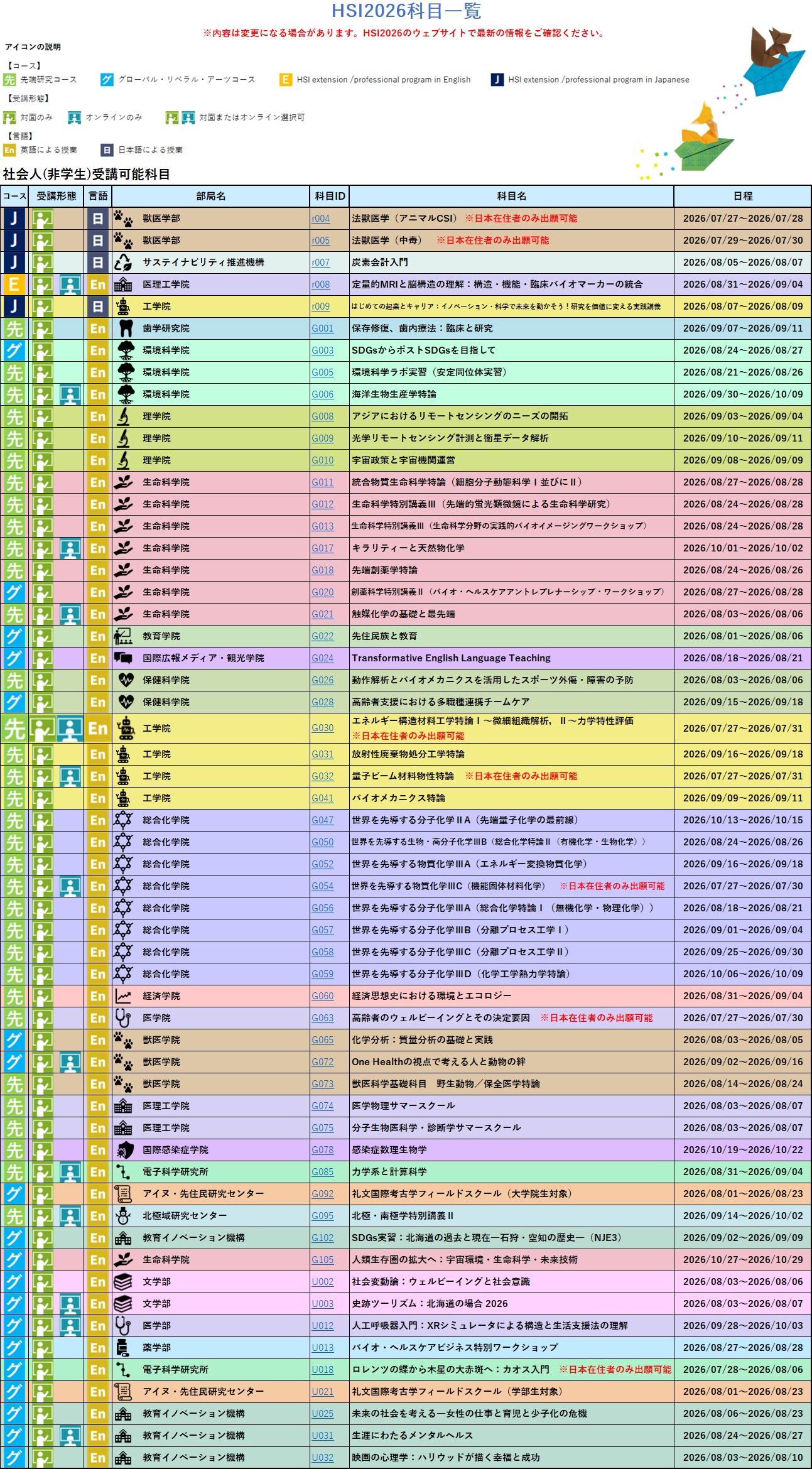812x1469 pixels.
Task: Select the course name Transformative English Language Teaching
Action: tap(451, 658)
